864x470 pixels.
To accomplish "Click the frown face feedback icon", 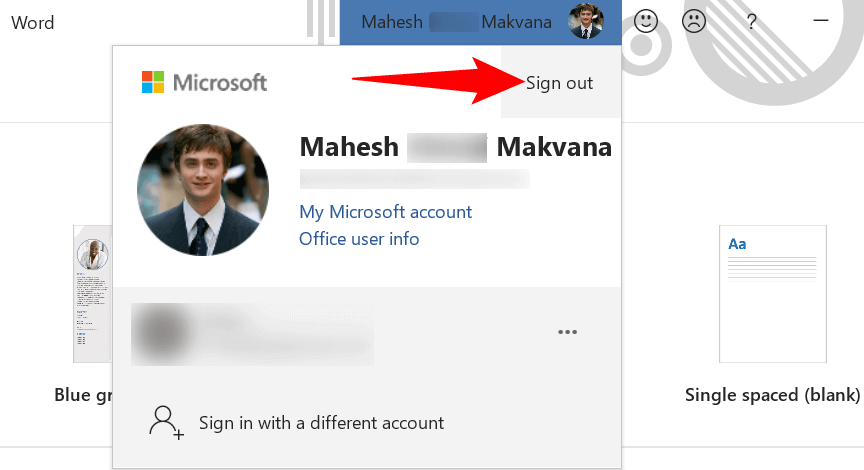I will click(694, 21).
